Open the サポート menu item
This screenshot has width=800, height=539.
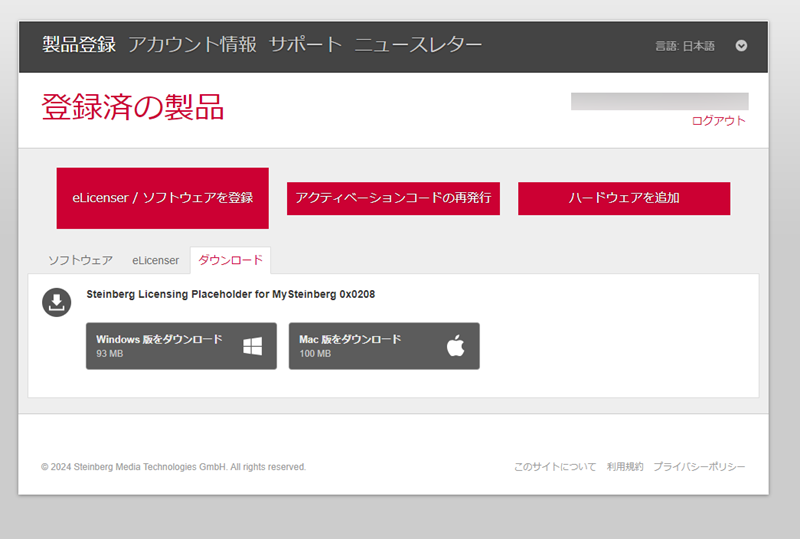[x=305, y=44]
